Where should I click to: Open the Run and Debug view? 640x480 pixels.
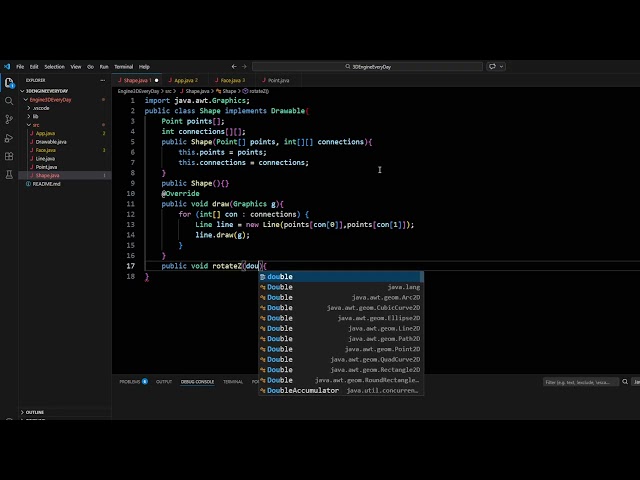point(9,138)
